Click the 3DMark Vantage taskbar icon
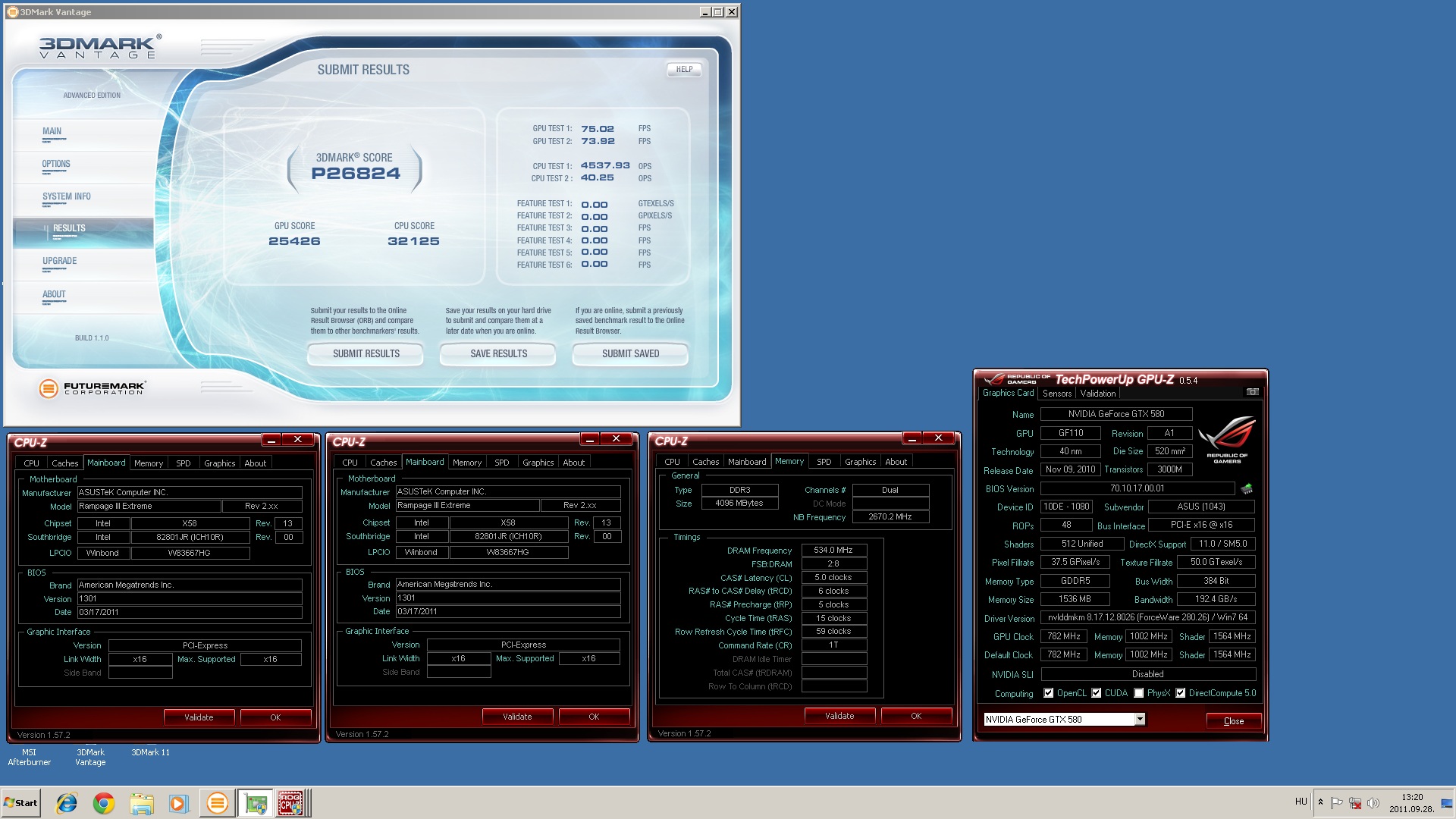Image resolution: width=1456 pixels, height=819 pixels. (217, 803)
